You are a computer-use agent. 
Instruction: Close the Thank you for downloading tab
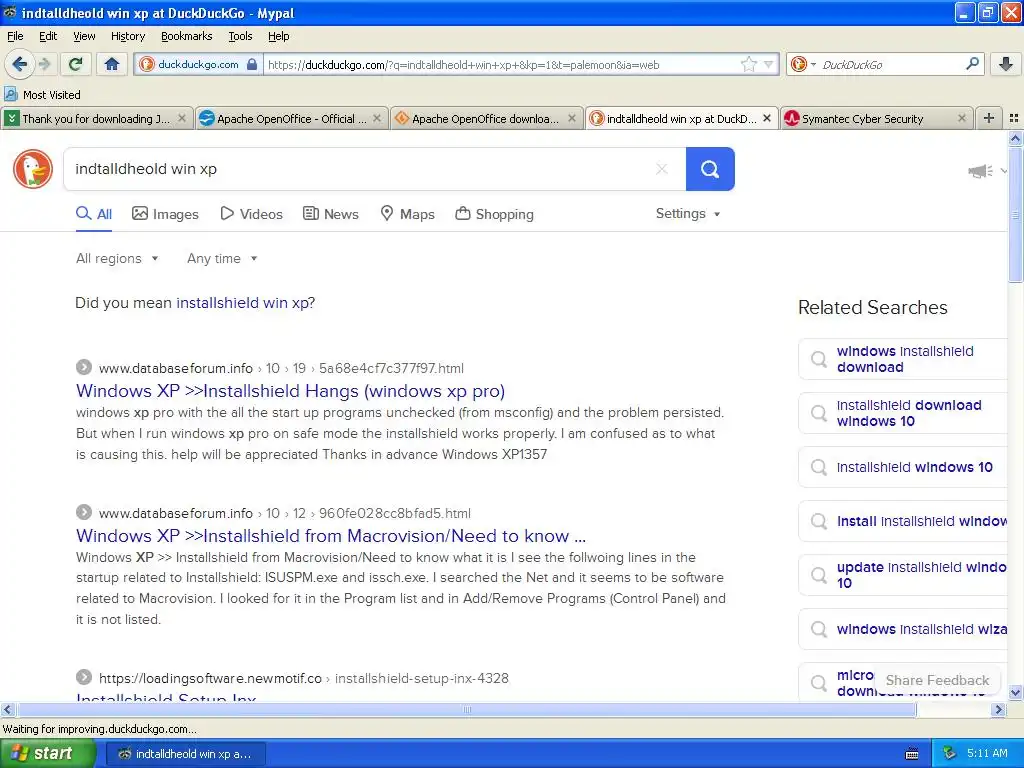pos(182,118)
